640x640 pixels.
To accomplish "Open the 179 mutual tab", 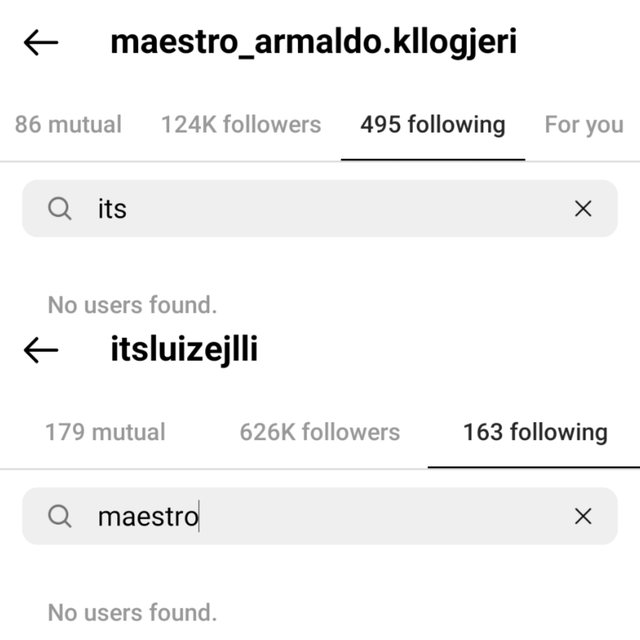I will tap(105, 432).
